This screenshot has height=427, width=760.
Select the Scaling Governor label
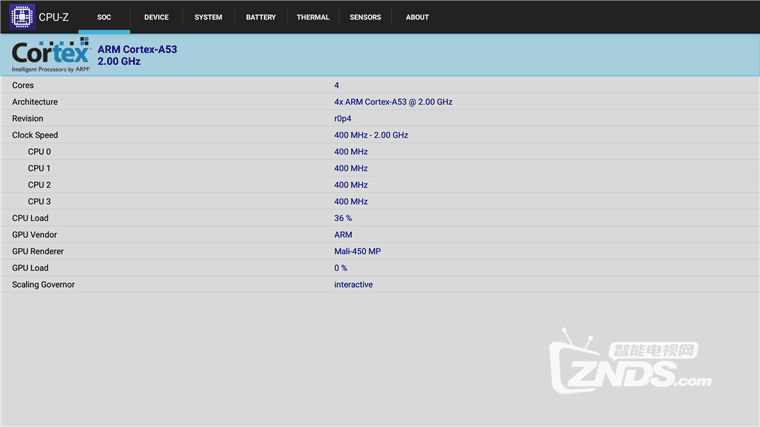click(43, 285)
